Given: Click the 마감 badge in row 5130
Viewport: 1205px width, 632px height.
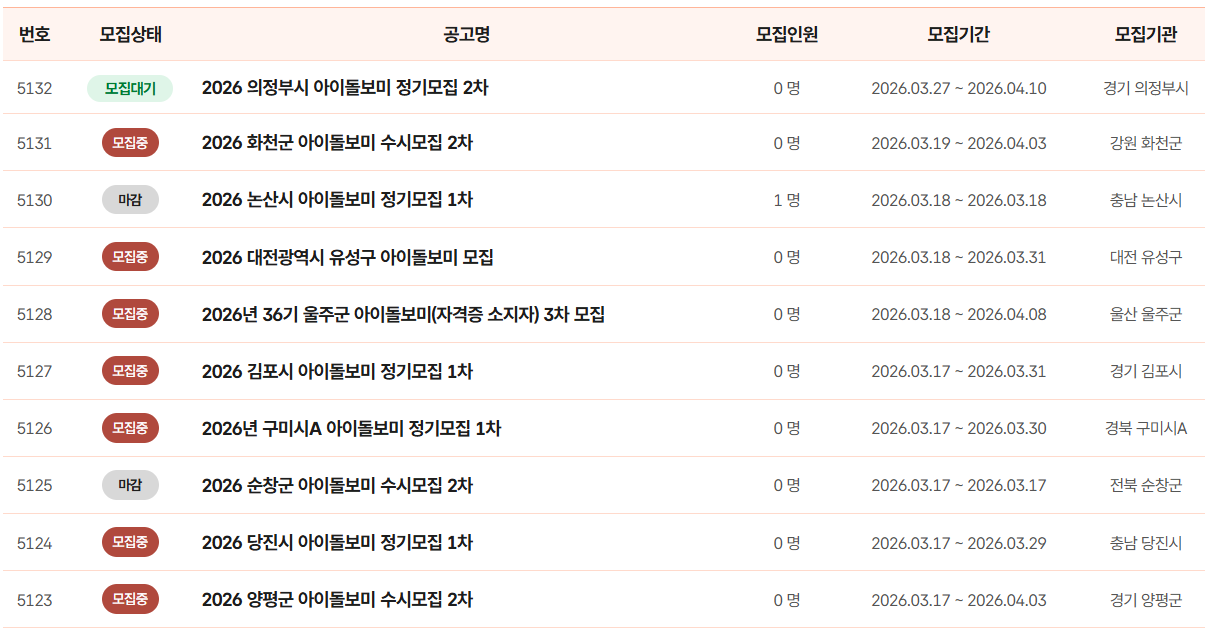Looking at the screenshot, I should click(130, 200).
